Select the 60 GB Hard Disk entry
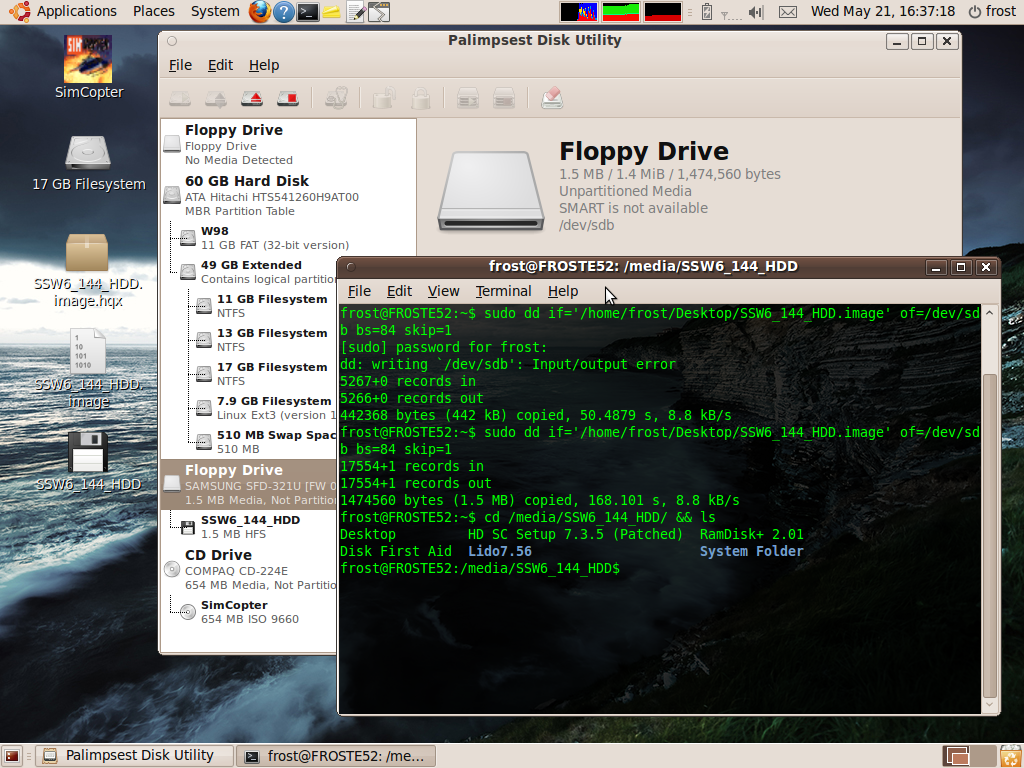1024x768 pixels. point(288,195)
